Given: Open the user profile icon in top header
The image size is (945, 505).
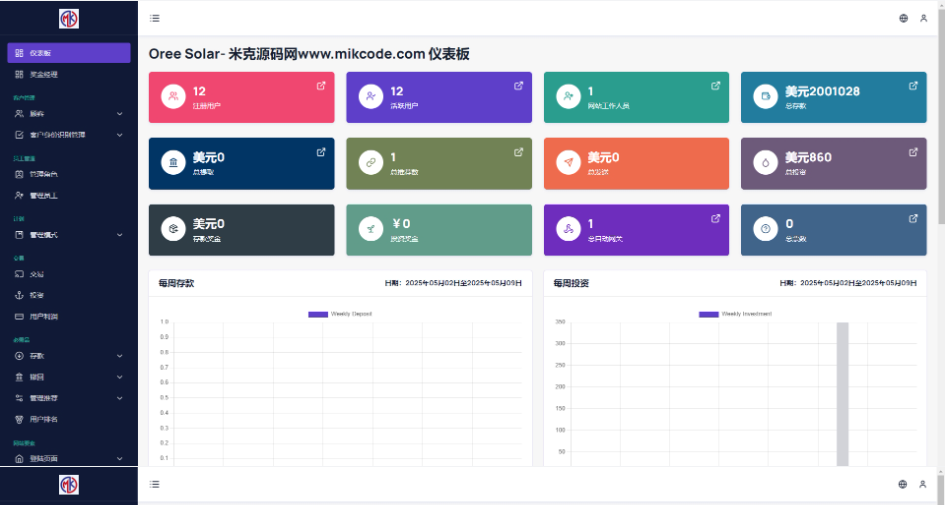Looking at the screenshot, I should (x=923, y=19).
